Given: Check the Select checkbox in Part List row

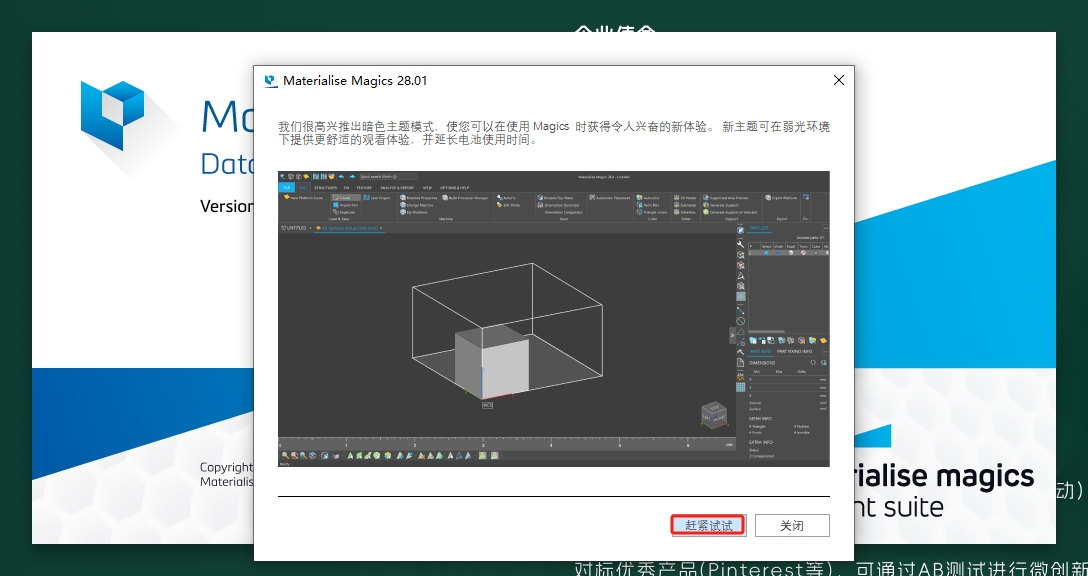Looking at the screenshot, I should coord(766,252).
